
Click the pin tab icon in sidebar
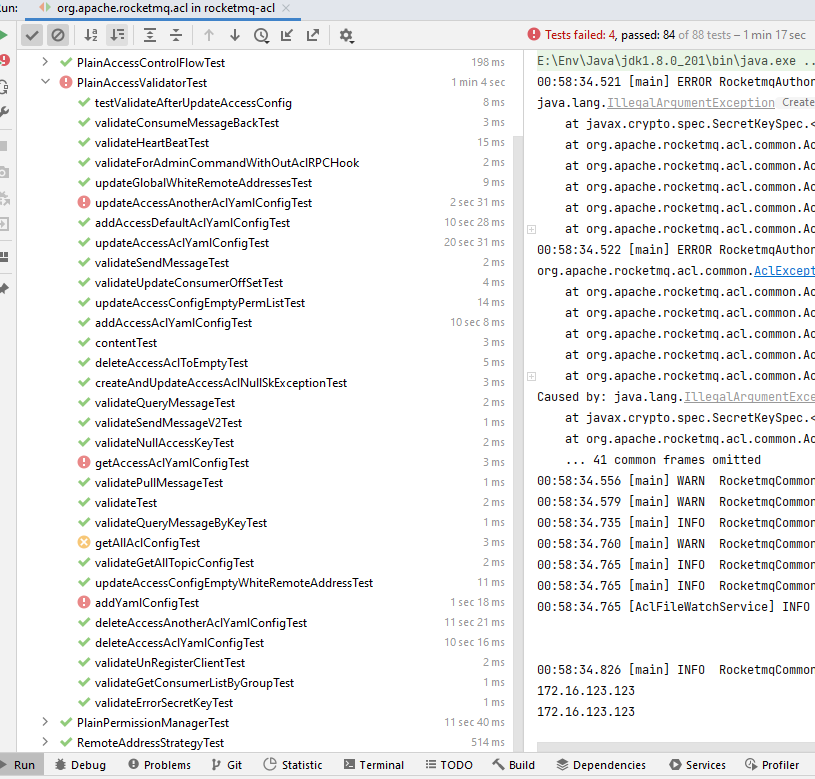(x=4, y=289)
